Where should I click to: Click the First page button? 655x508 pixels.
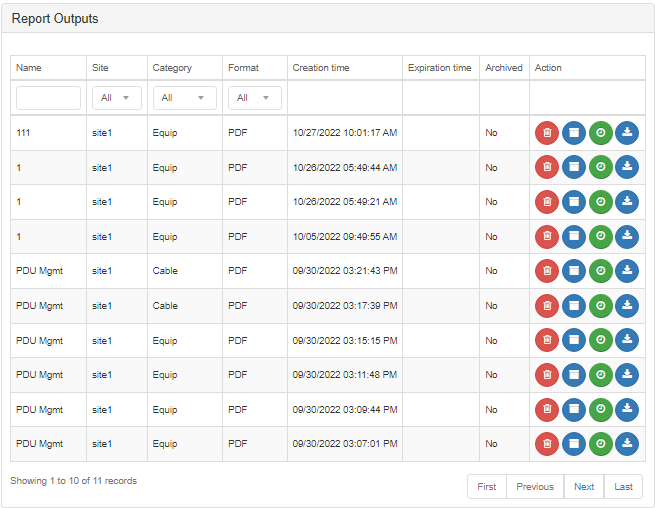coord(487,487)
